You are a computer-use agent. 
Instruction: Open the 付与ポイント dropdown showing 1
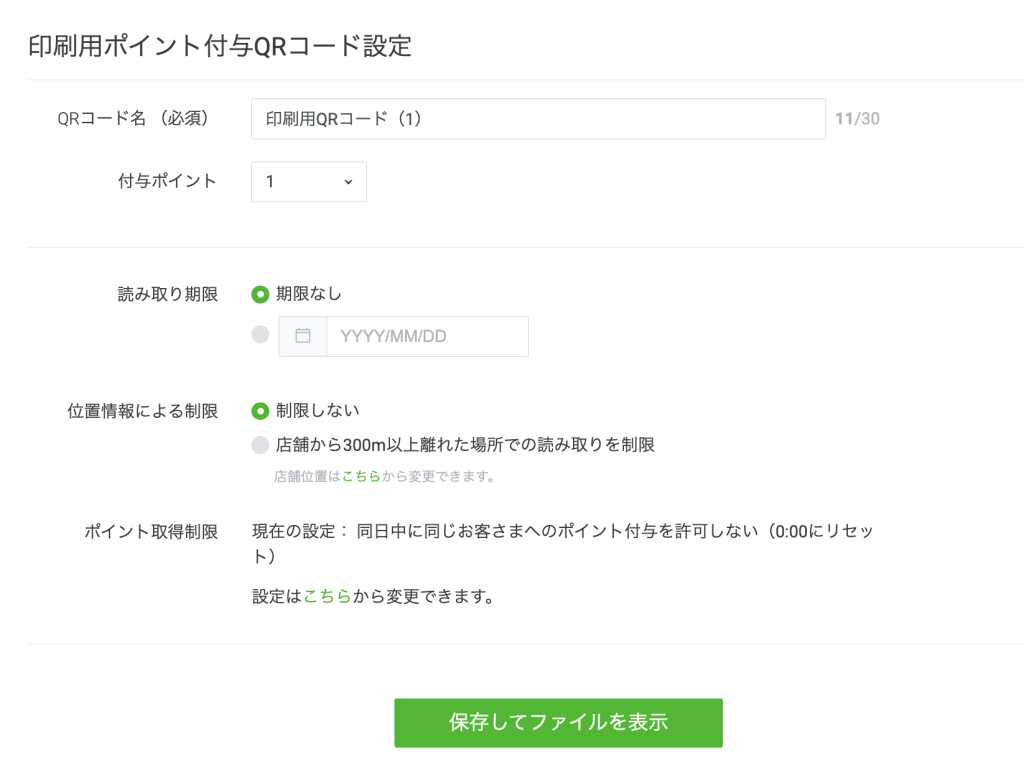tap(308, 182)
